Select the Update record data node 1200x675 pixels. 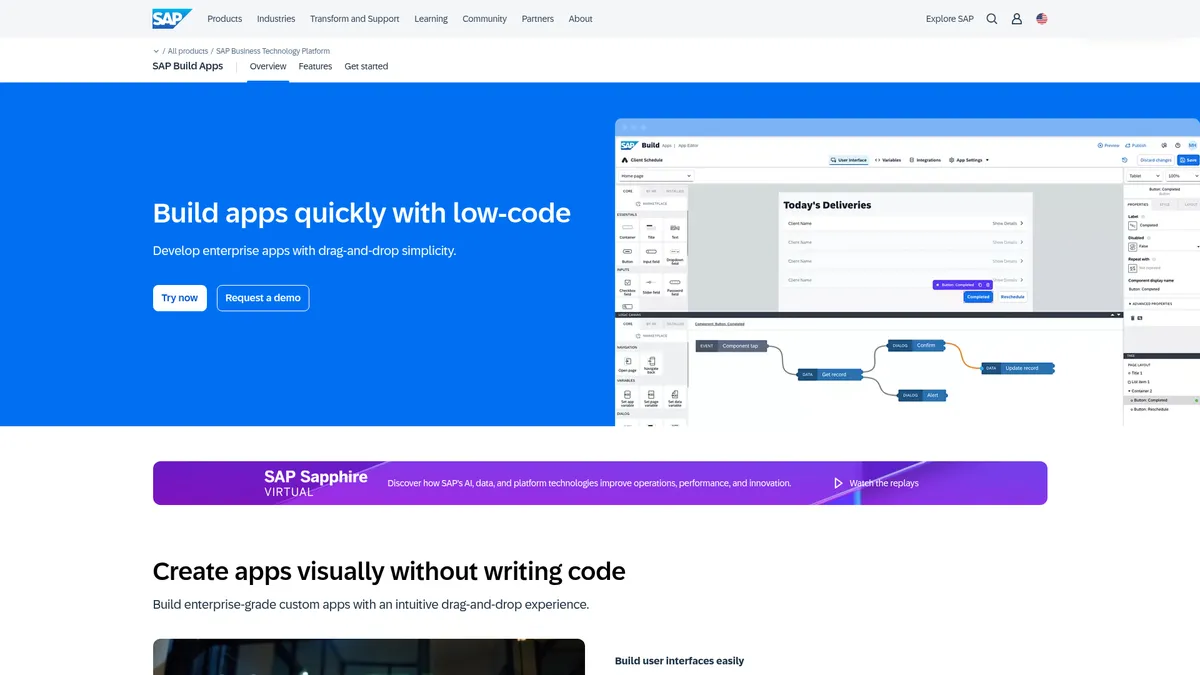click(1018, 368)
